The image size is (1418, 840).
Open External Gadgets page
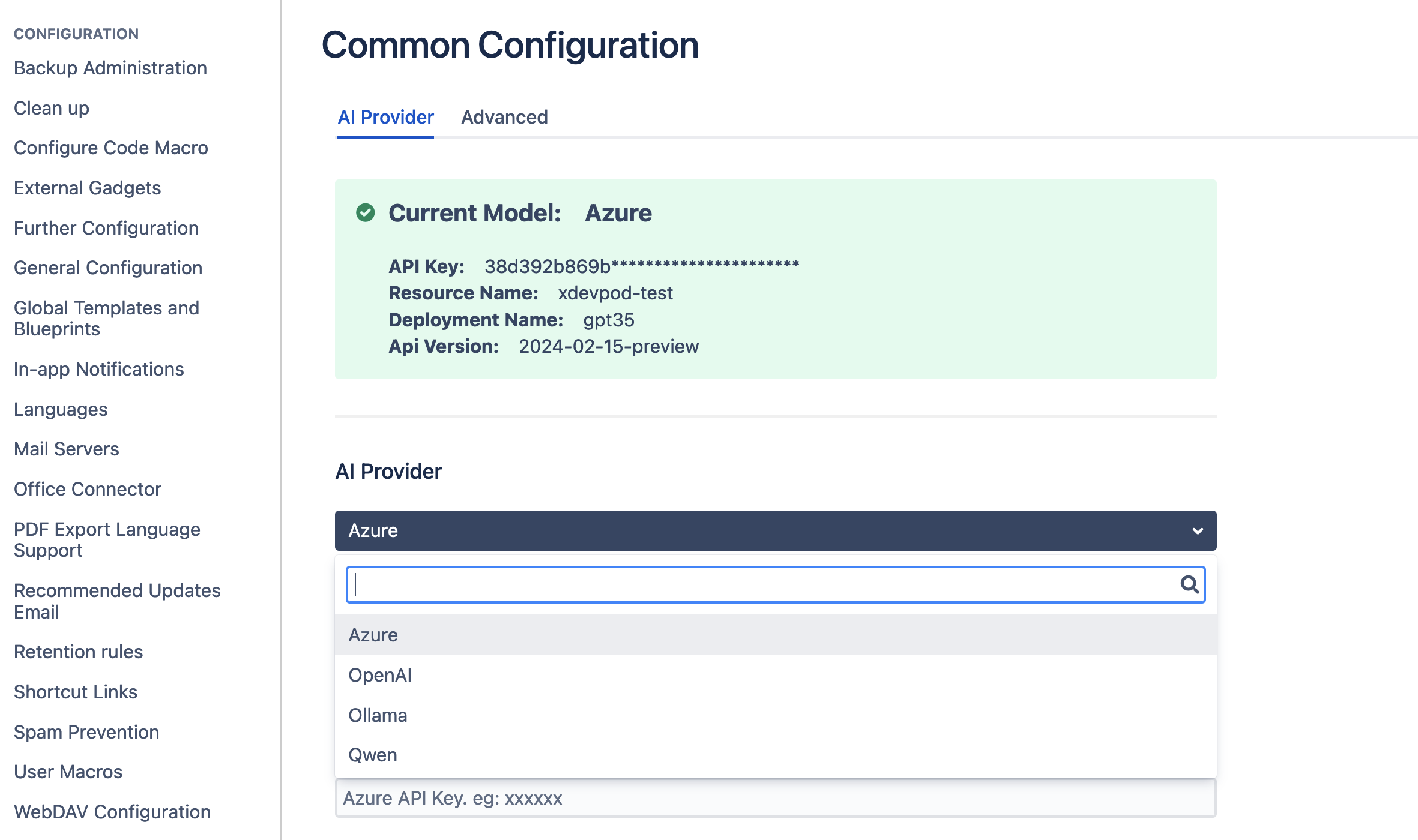click(88, 188)
